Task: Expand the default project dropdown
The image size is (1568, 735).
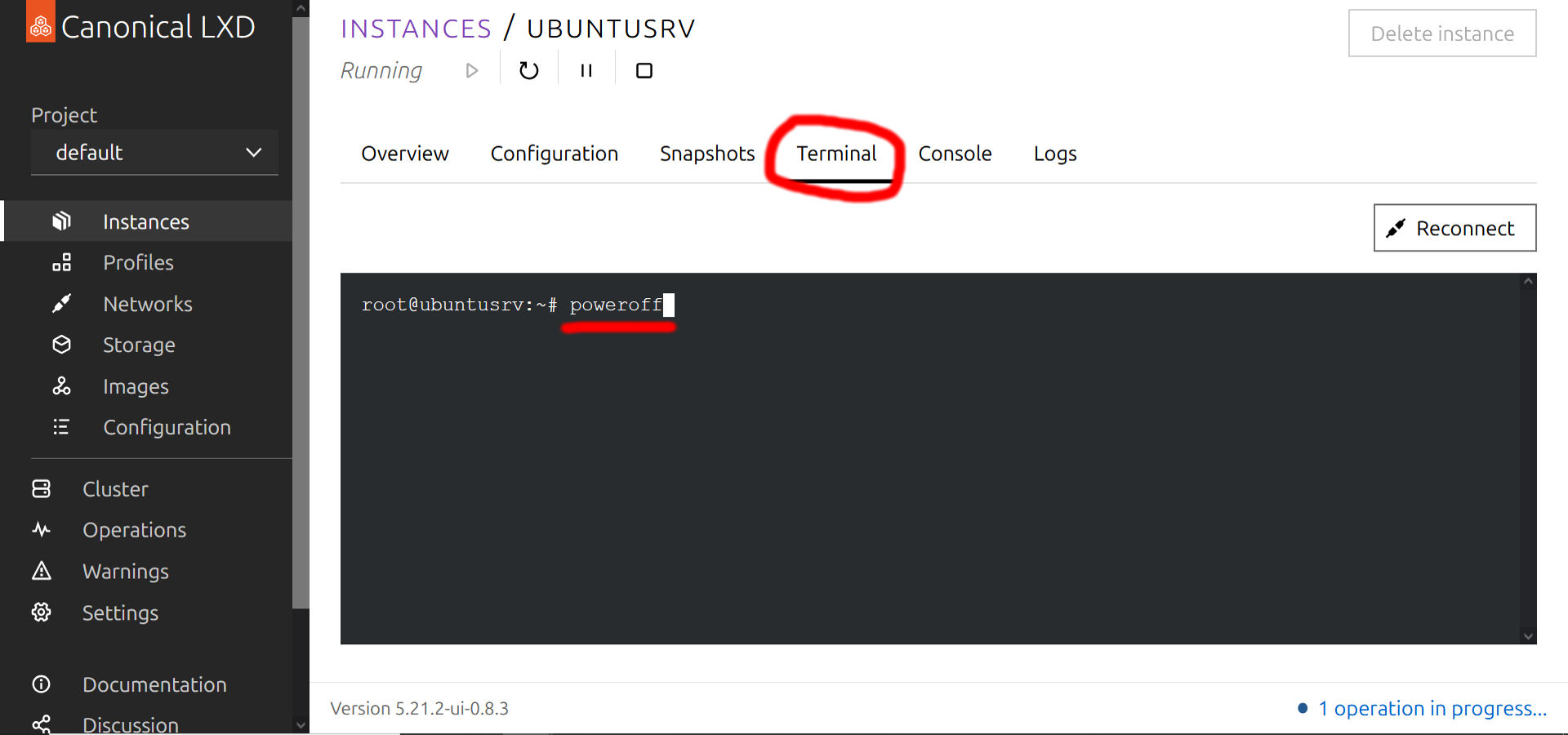Action: coord(154,153)
